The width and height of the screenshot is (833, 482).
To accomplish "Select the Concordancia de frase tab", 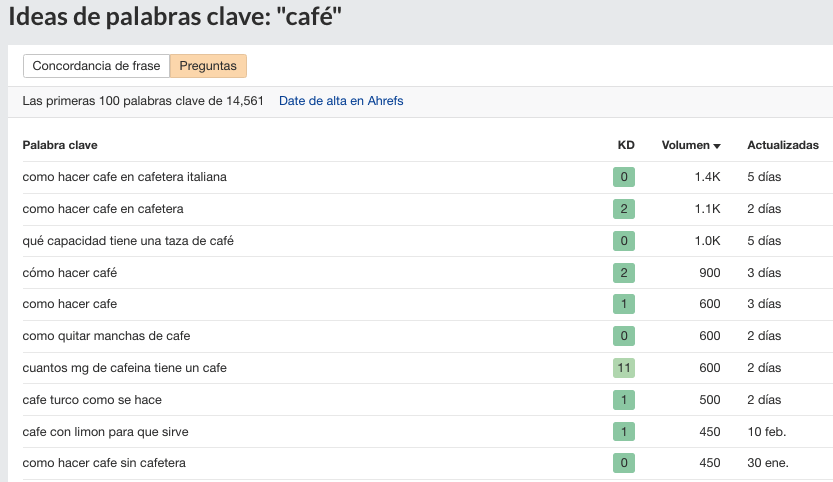I will [96, 66].
